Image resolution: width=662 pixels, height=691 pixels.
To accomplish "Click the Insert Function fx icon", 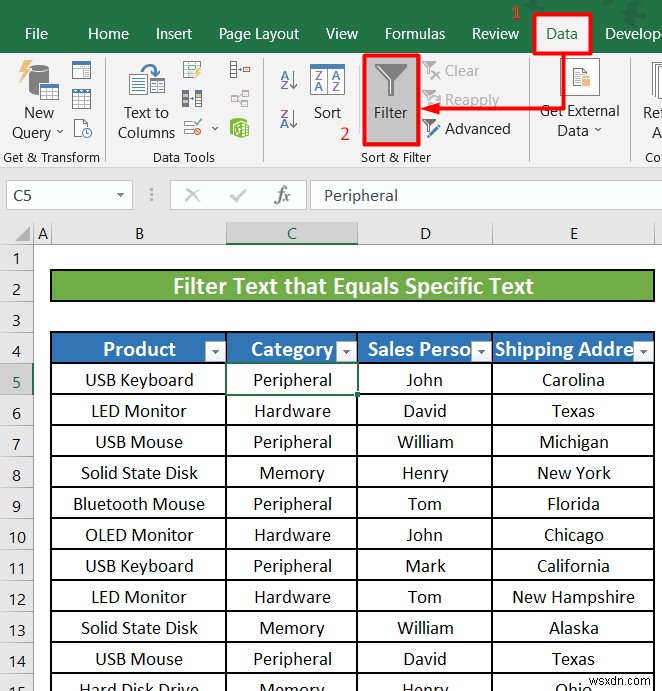I will 282,195.
